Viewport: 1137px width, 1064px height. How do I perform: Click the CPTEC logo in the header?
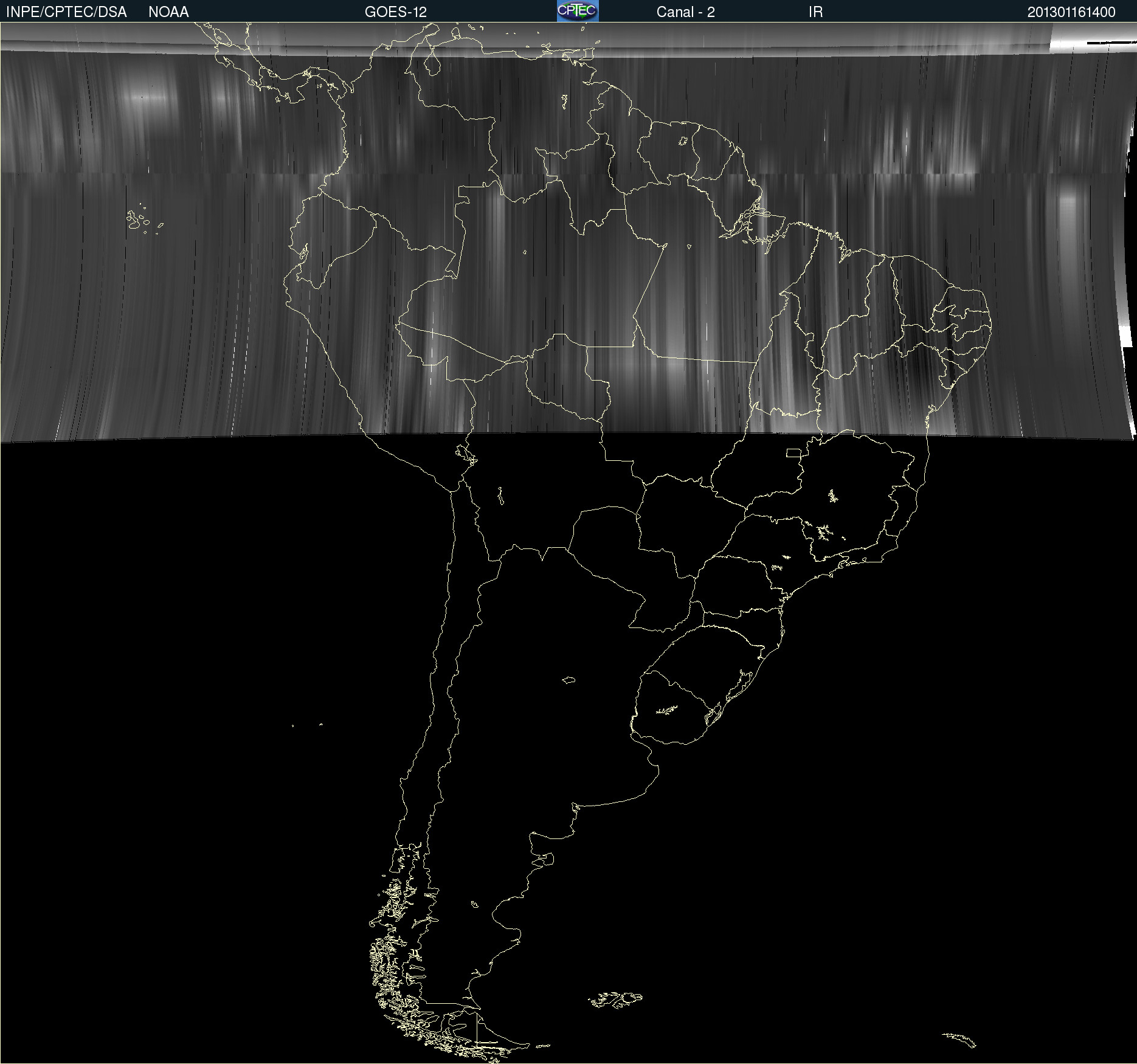578,11
